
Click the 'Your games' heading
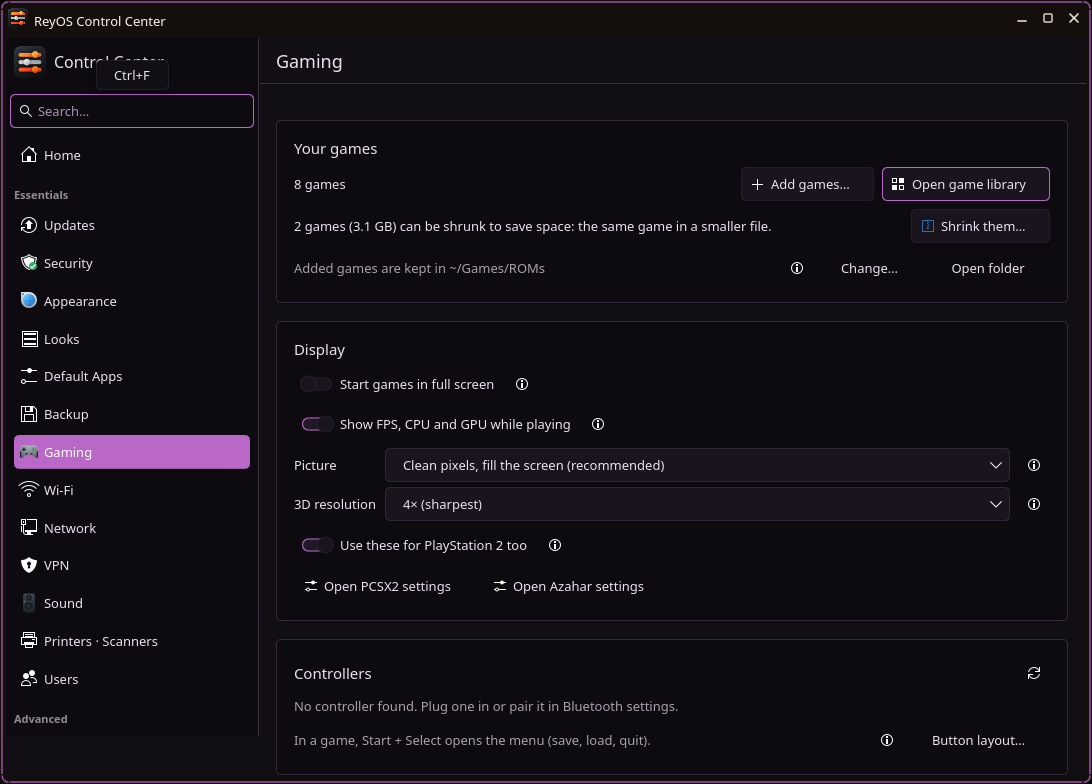click(x=335, y=149)
